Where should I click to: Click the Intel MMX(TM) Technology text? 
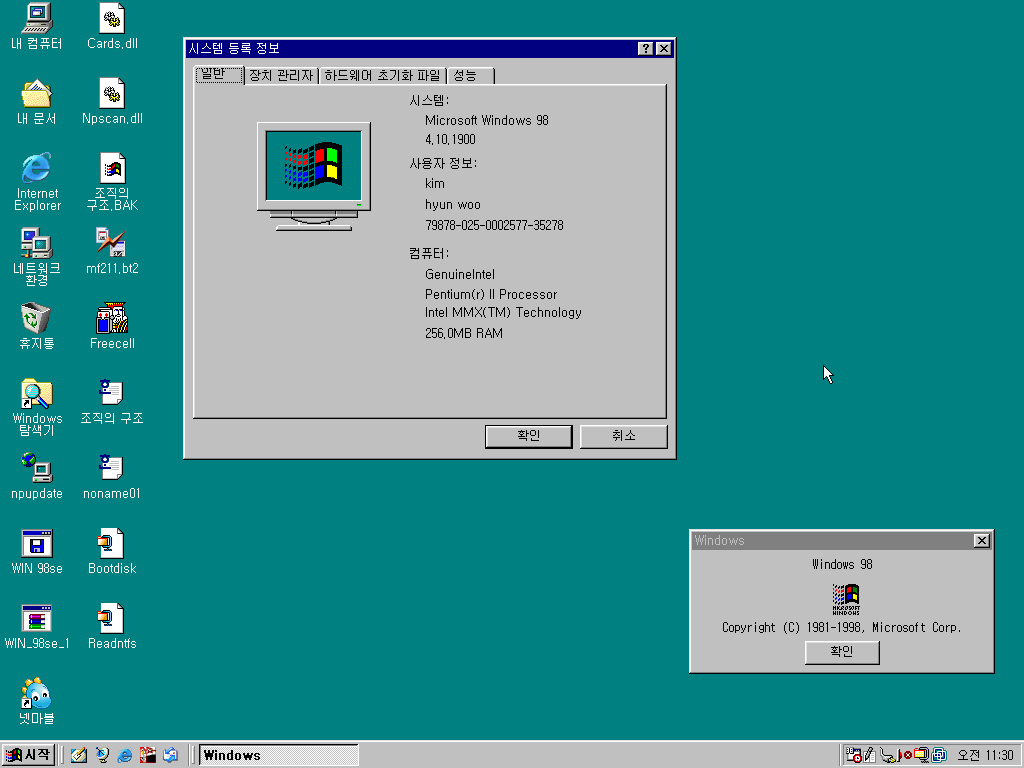503,312
